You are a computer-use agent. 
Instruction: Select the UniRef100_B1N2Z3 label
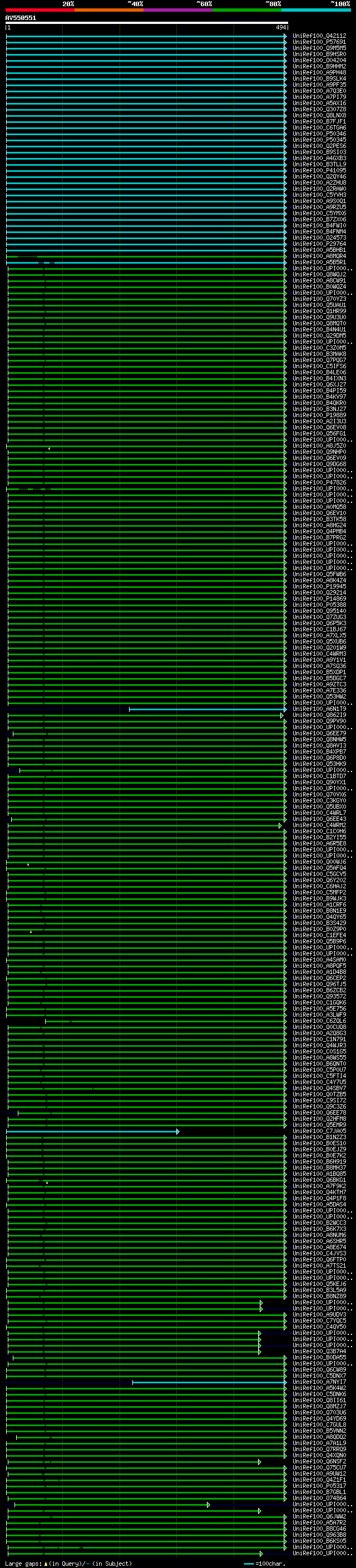click(319, 1137)
